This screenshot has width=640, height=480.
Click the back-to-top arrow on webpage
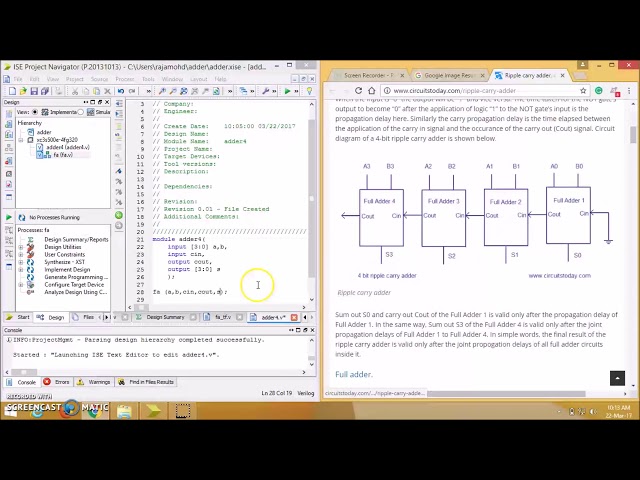pos(617,378)
